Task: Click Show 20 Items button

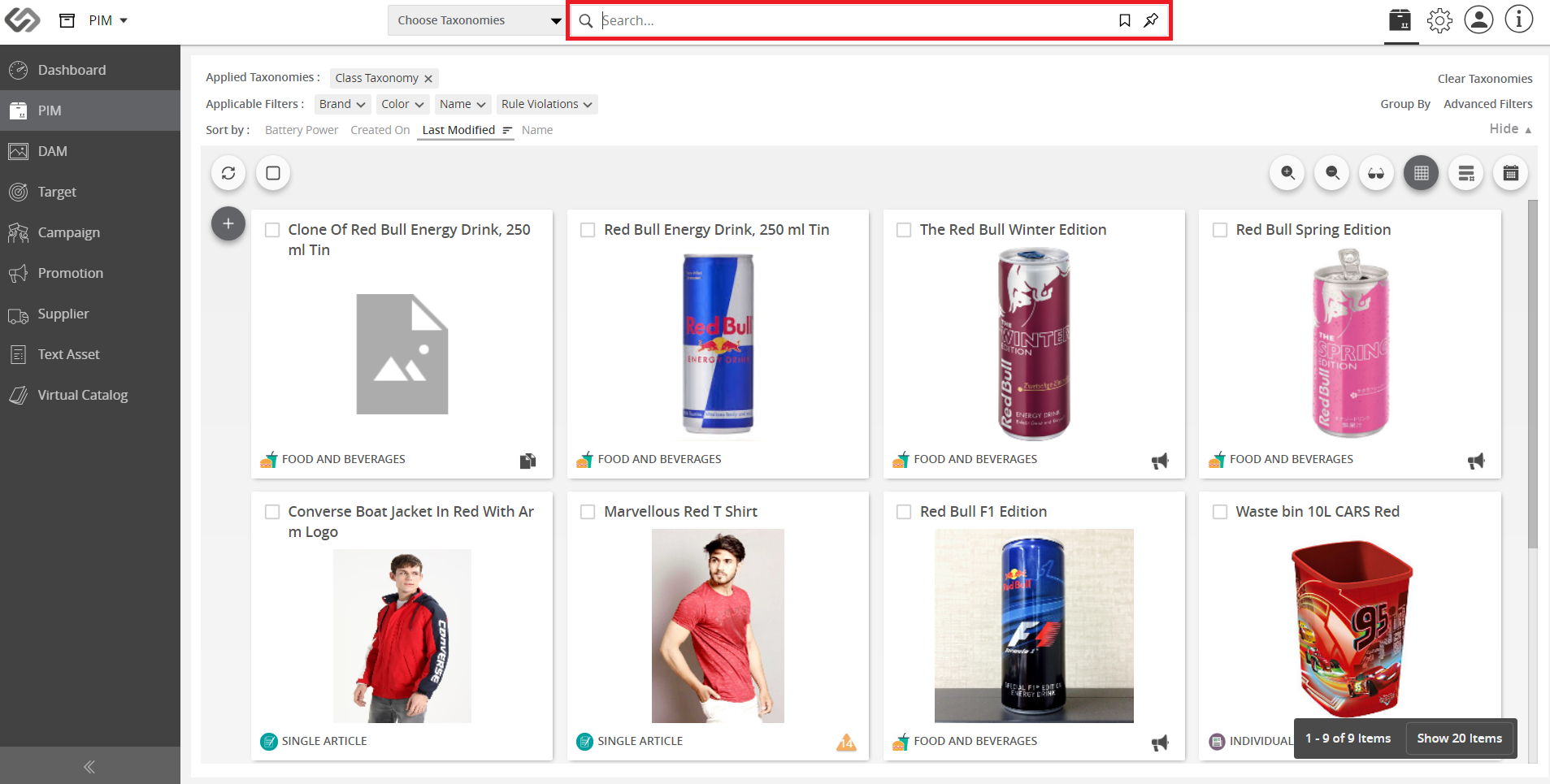Action: tap(1459, 739)
